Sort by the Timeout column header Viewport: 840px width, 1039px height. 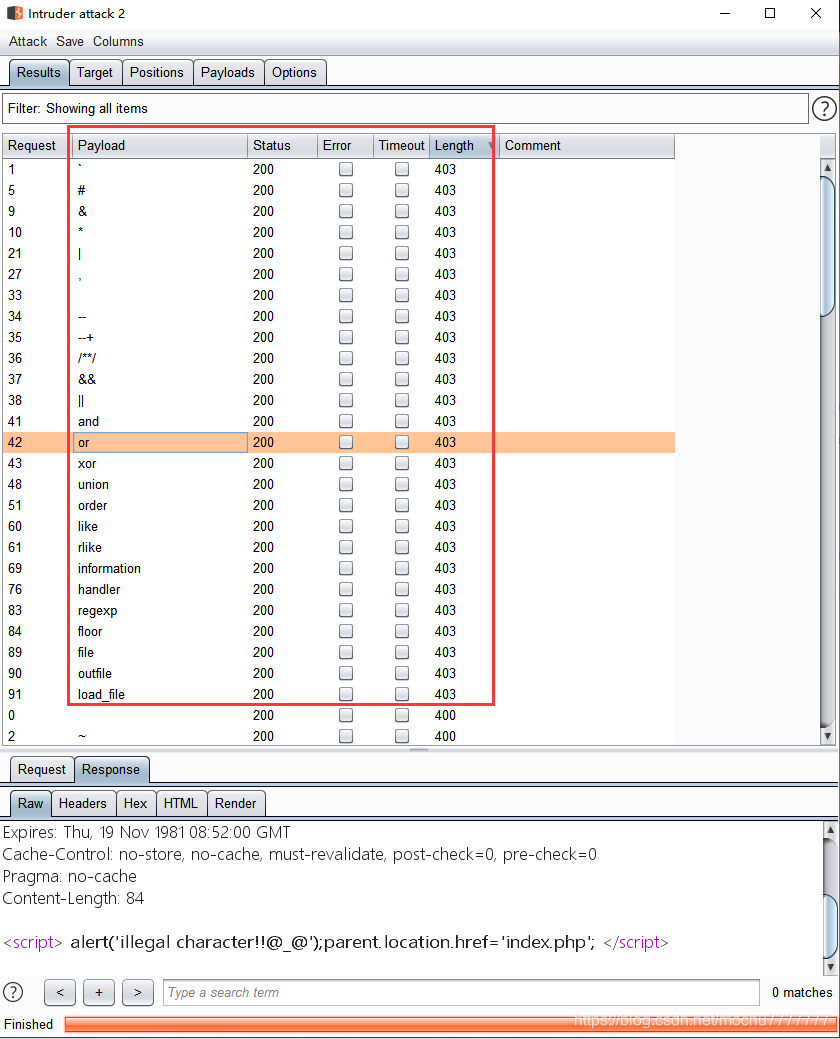401,146
